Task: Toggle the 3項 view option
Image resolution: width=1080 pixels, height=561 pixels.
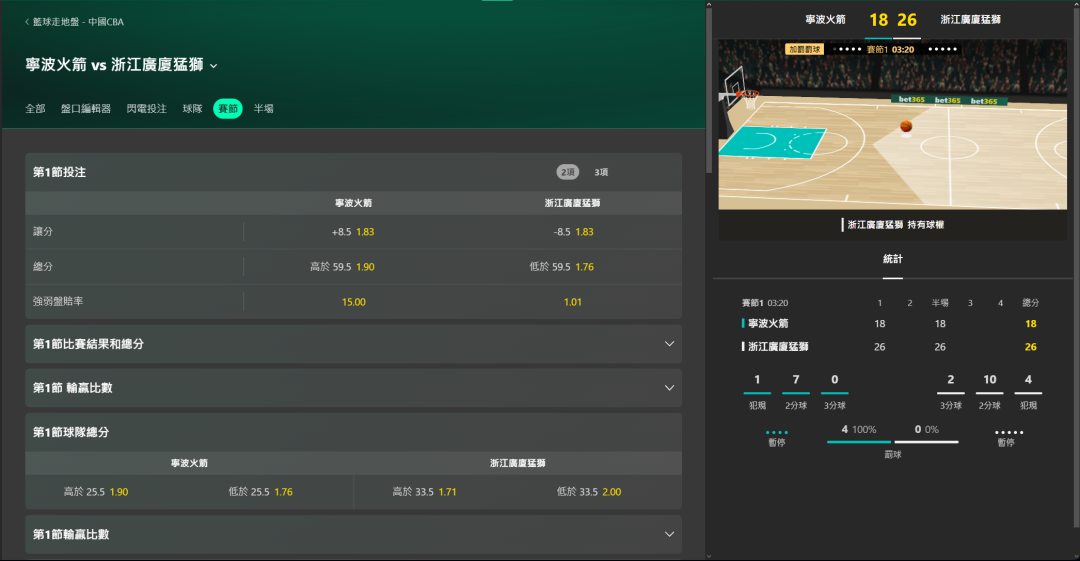Action: pyautogui.click(x=601, y=172)
